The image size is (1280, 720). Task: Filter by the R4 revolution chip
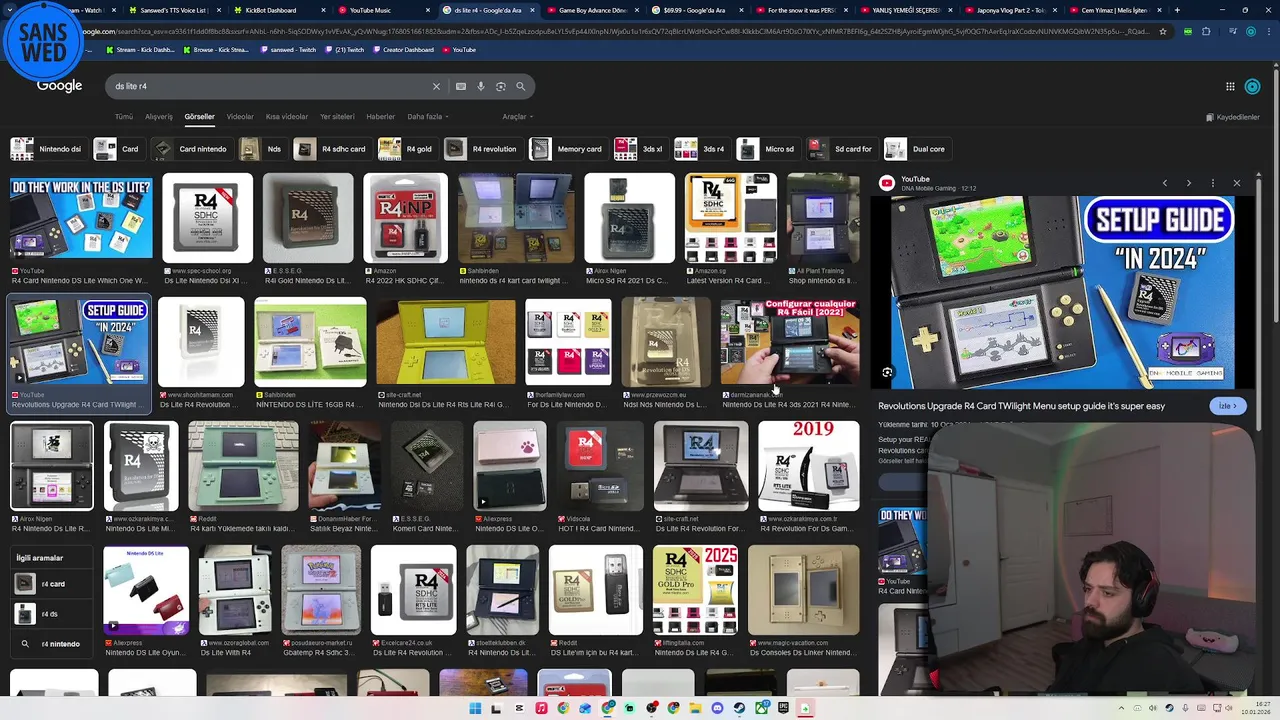click(x=483, y=149)
